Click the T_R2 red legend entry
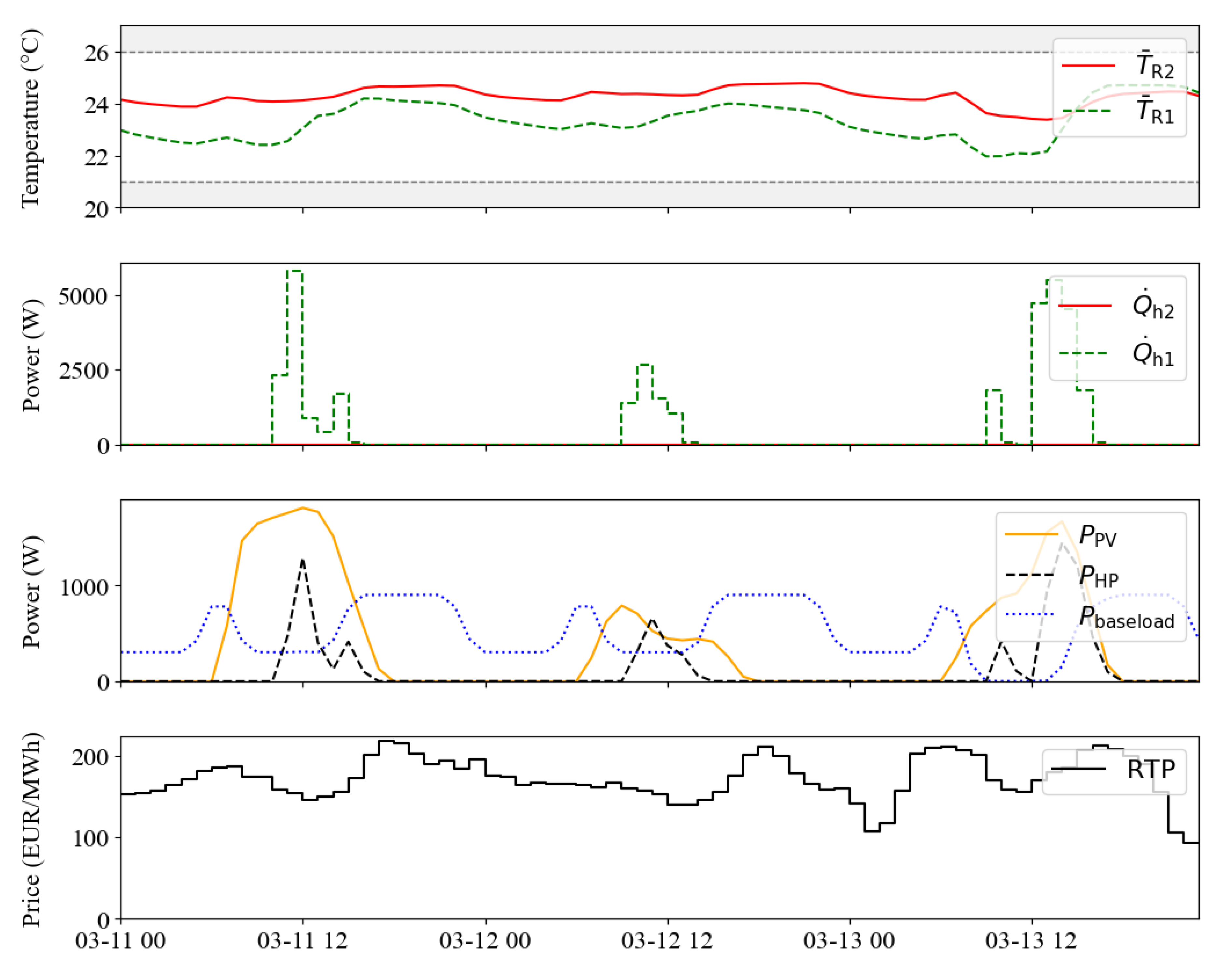This screenshot has height=968, width=1232. [x=1155, y=67]
